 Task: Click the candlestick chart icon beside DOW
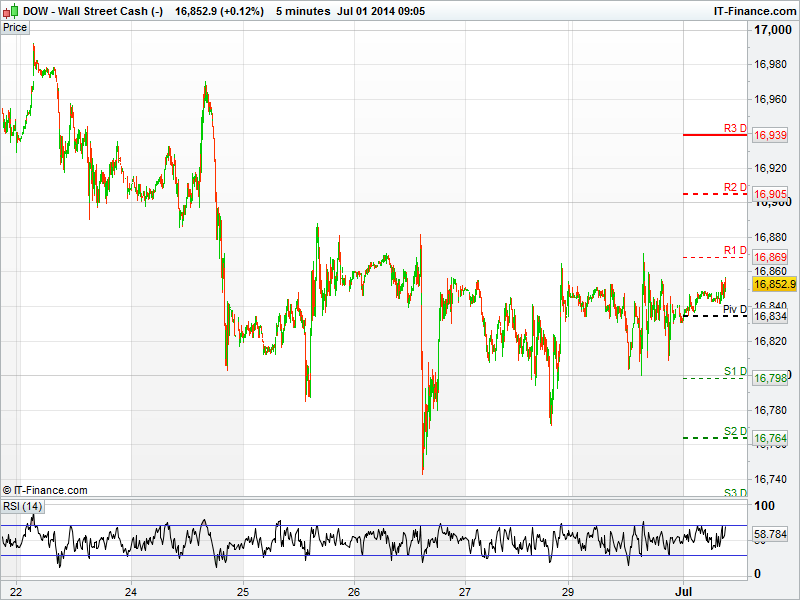pos(11,11)
